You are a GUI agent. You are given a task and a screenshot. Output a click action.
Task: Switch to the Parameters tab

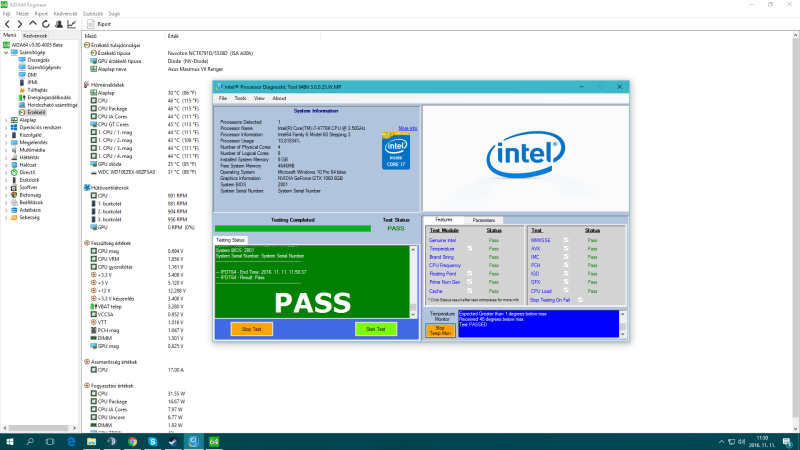(x=483, y=220)
